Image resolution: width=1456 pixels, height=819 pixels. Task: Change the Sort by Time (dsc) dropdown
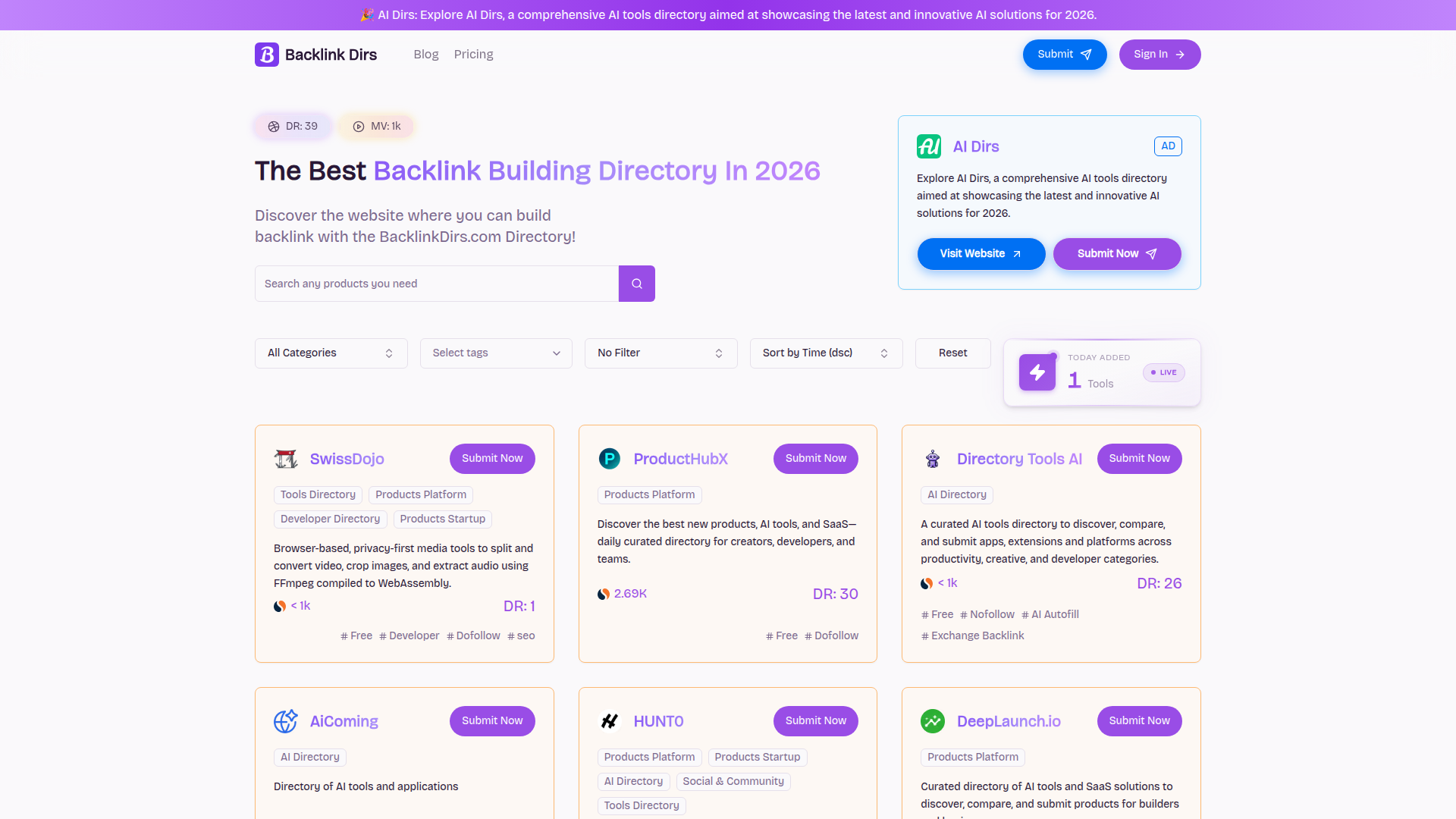pyautogui.click(x=826, y=353)
